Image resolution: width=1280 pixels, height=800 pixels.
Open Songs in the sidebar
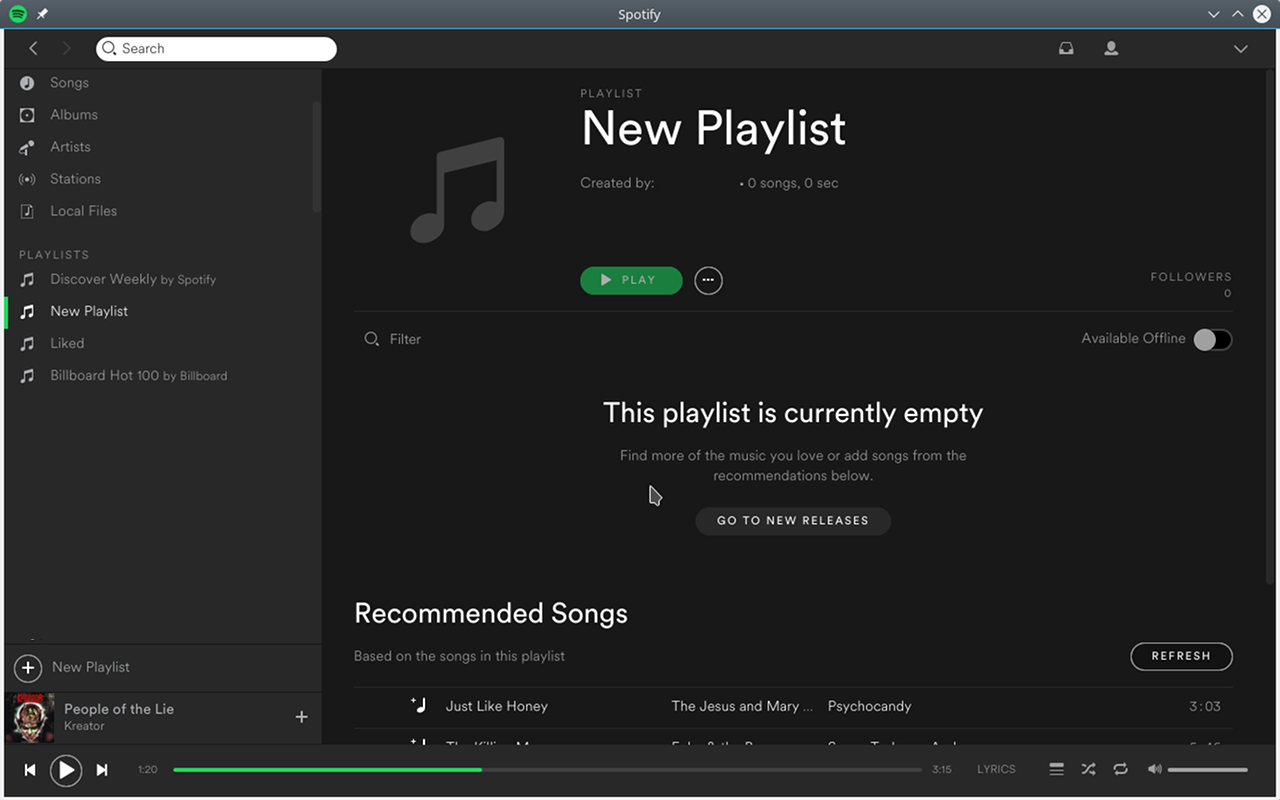pyautogui.click(x=69, y=83)
